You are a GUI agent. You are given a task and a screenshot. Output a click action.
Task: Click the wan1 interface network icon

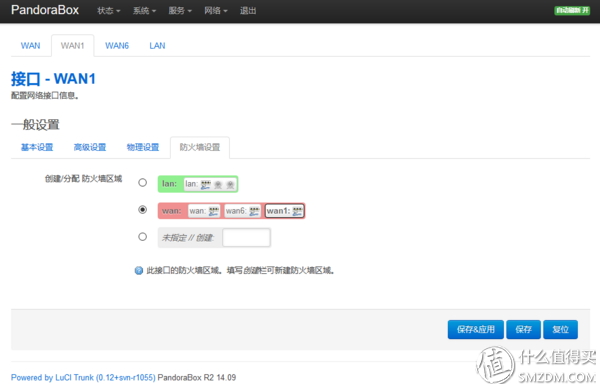coord(297,211)
